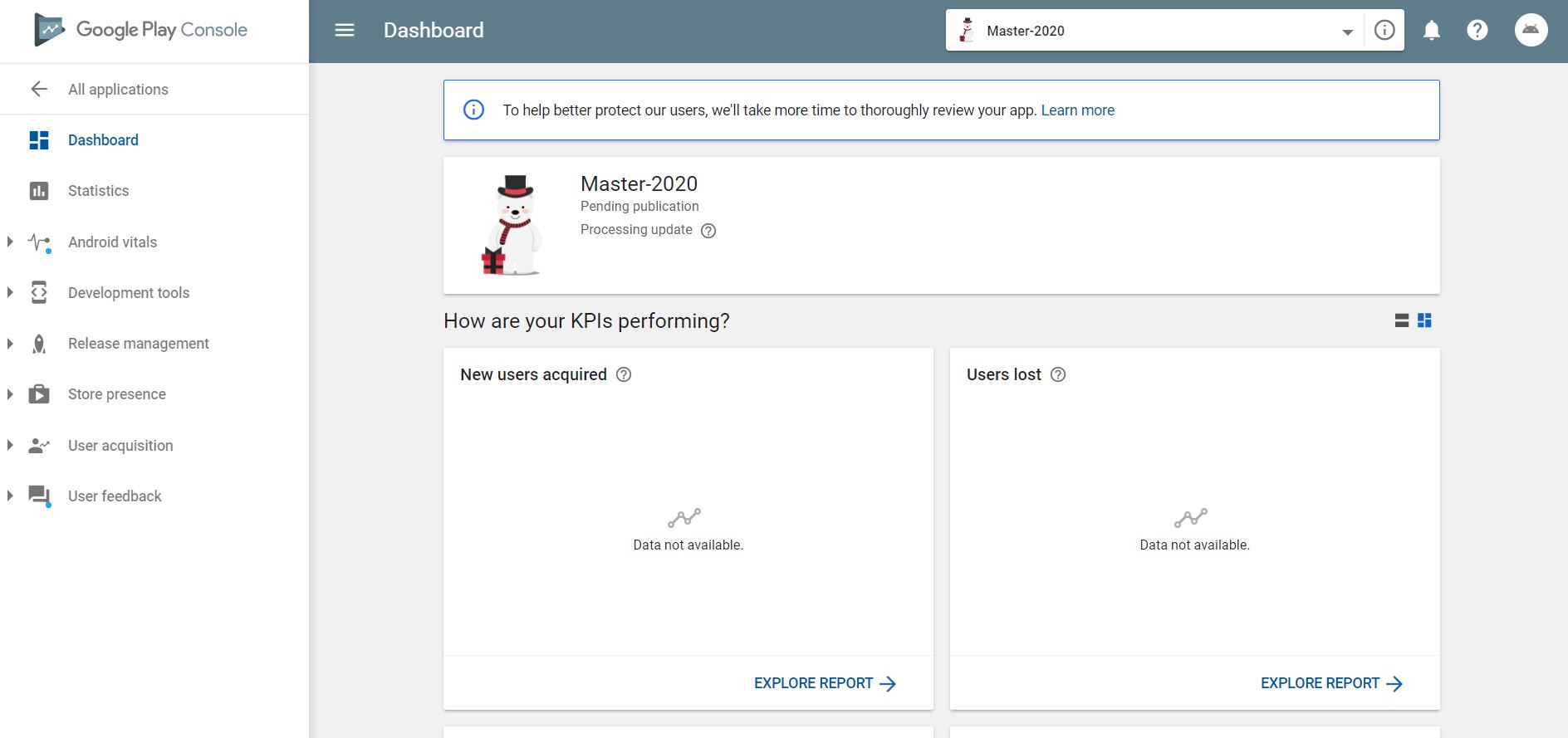Click small snowman icon in app selector
This screenshot has width=1568, height=738.
[966, 30]
